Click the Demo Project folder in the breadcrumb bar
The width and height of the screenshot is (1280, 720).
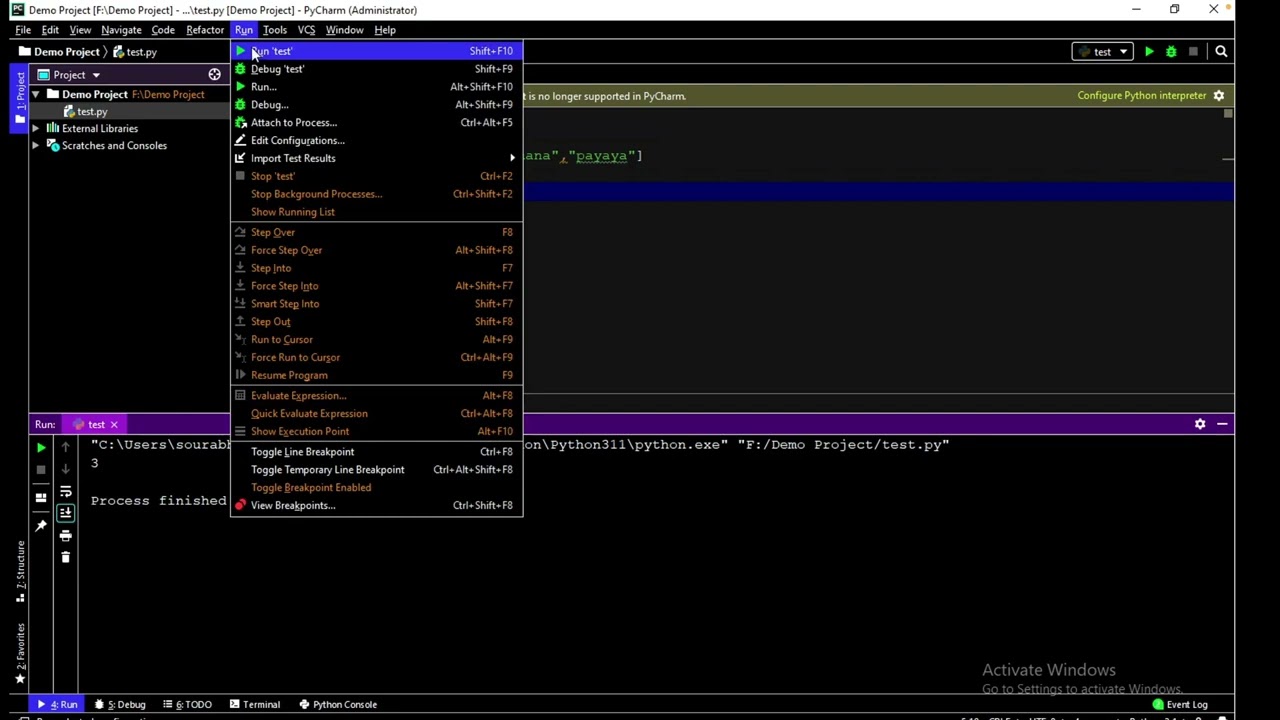pyautogui.click(x=58, y=52)
